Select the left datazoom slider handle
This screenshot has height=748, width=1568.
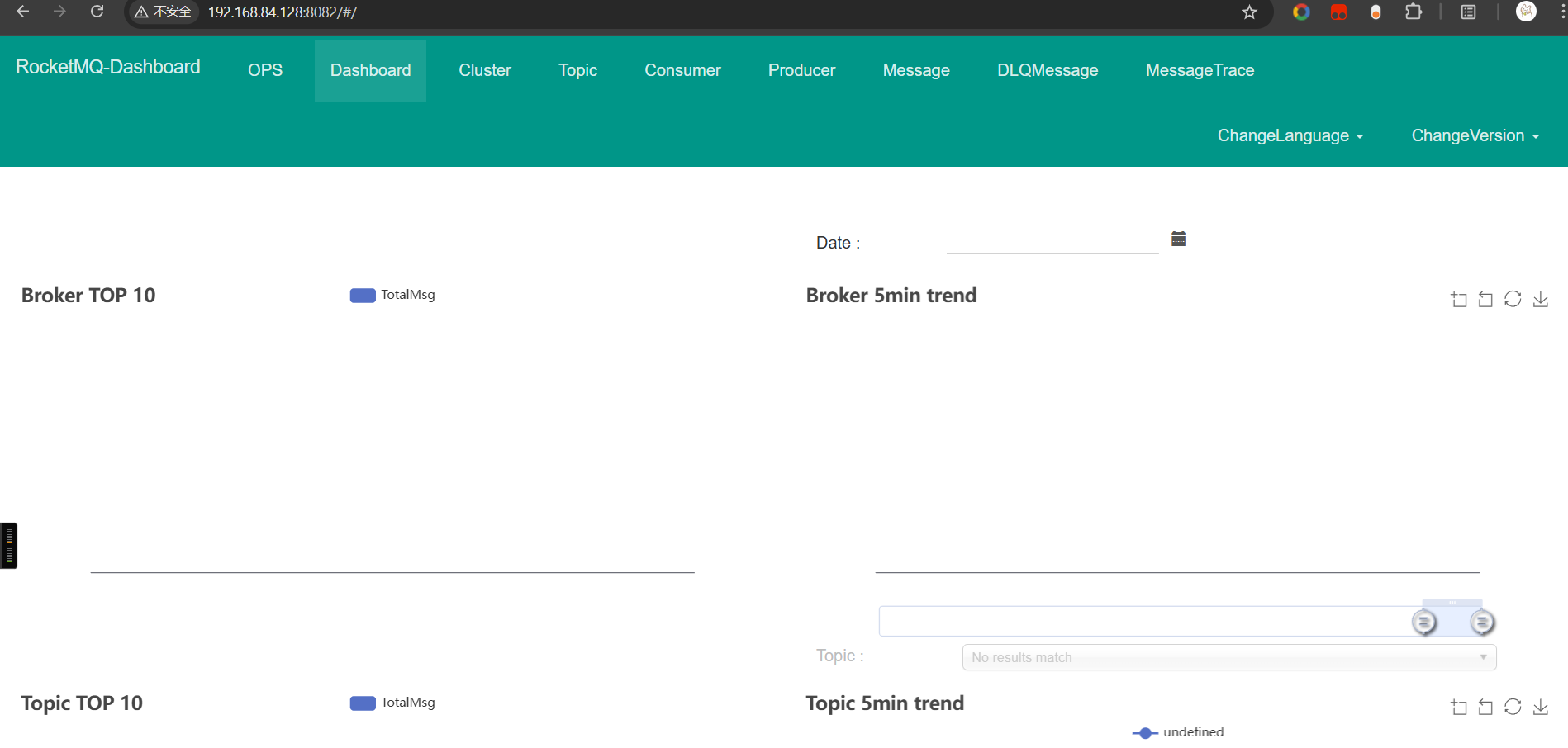[x=1423, y=622]
